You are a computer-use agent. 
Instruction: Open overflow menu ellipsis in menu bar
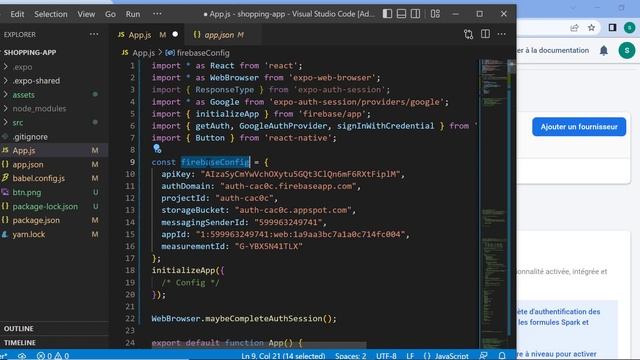pyautogui.click(x=157, y=14)
